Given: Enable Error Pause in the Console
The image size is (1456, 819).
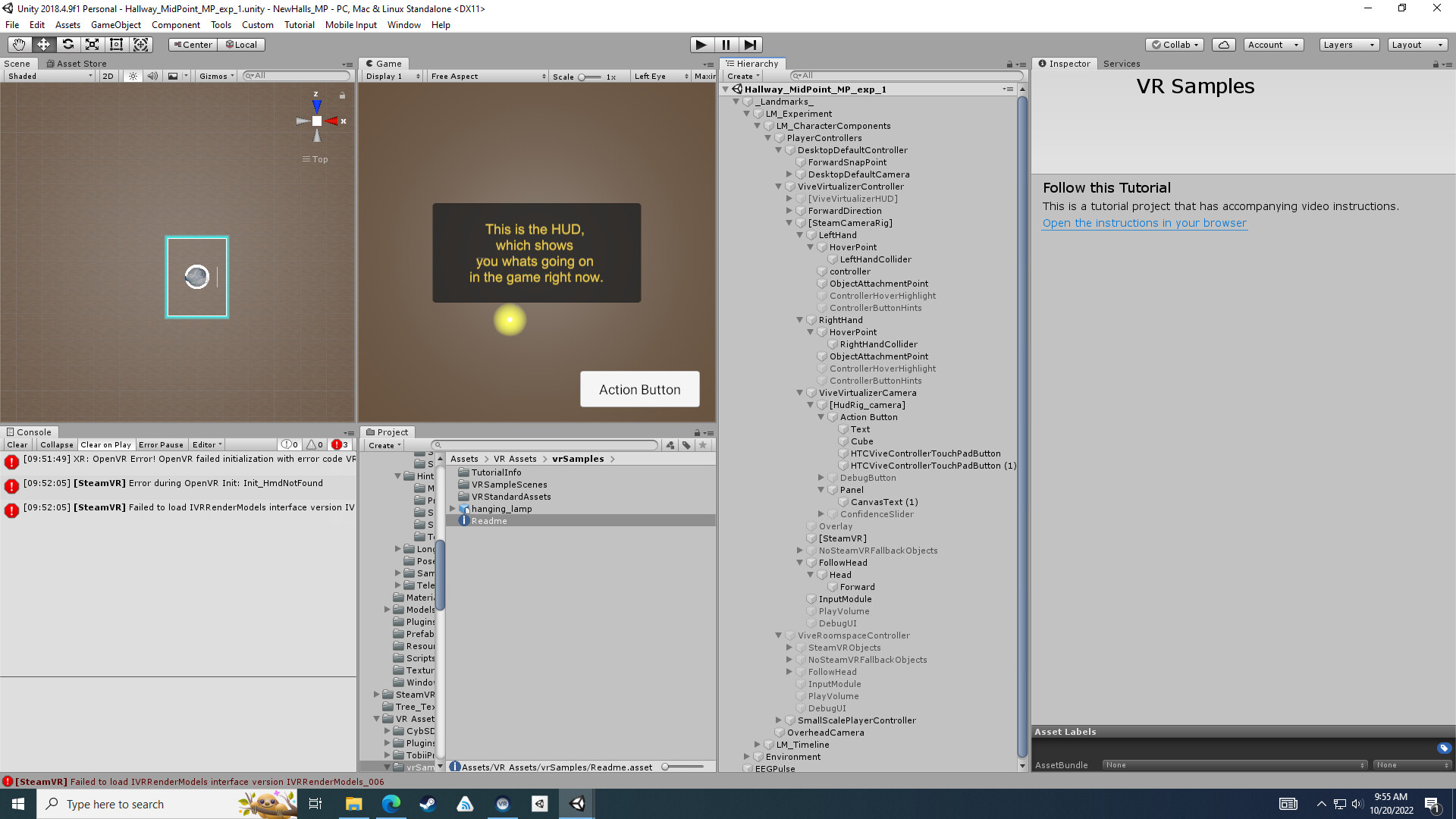Looking at the screenshot, I should tap(161, 444).
